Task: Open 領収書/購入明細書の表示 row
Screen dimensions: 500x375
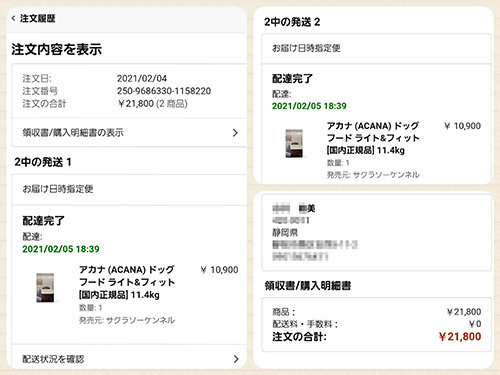Action: coord(129,133)
